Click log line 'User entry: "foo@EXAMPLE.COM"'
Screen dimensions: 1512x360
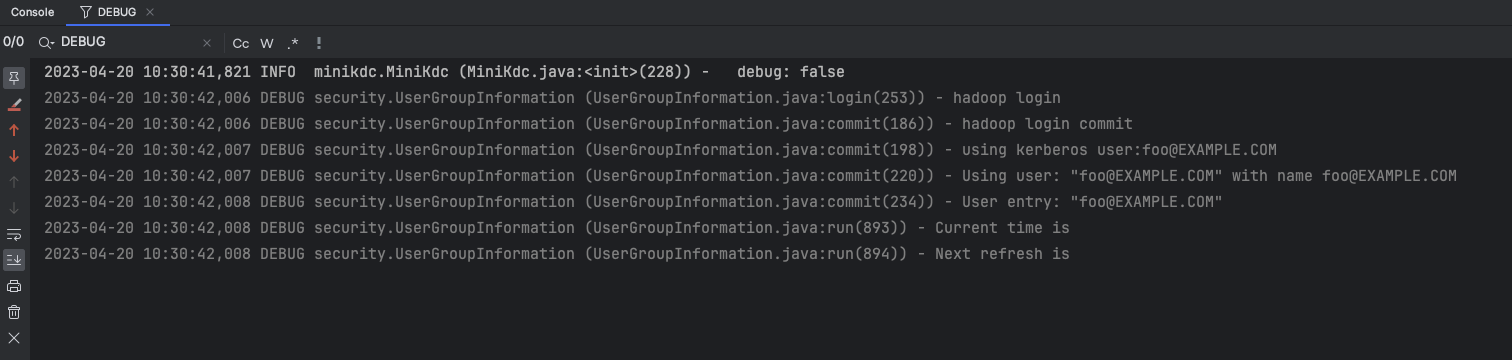pos(633,202)
